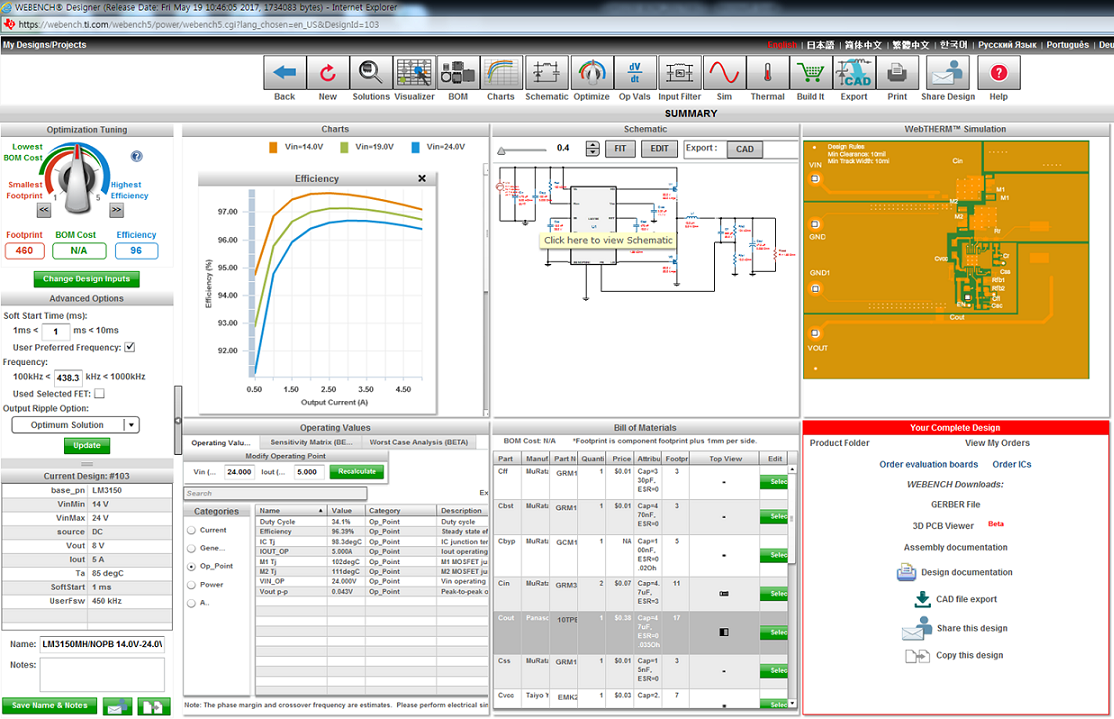Click the Soft Start Time input field
The height and width of the screenshot is (719, 1114).
[x=55, y=331]
